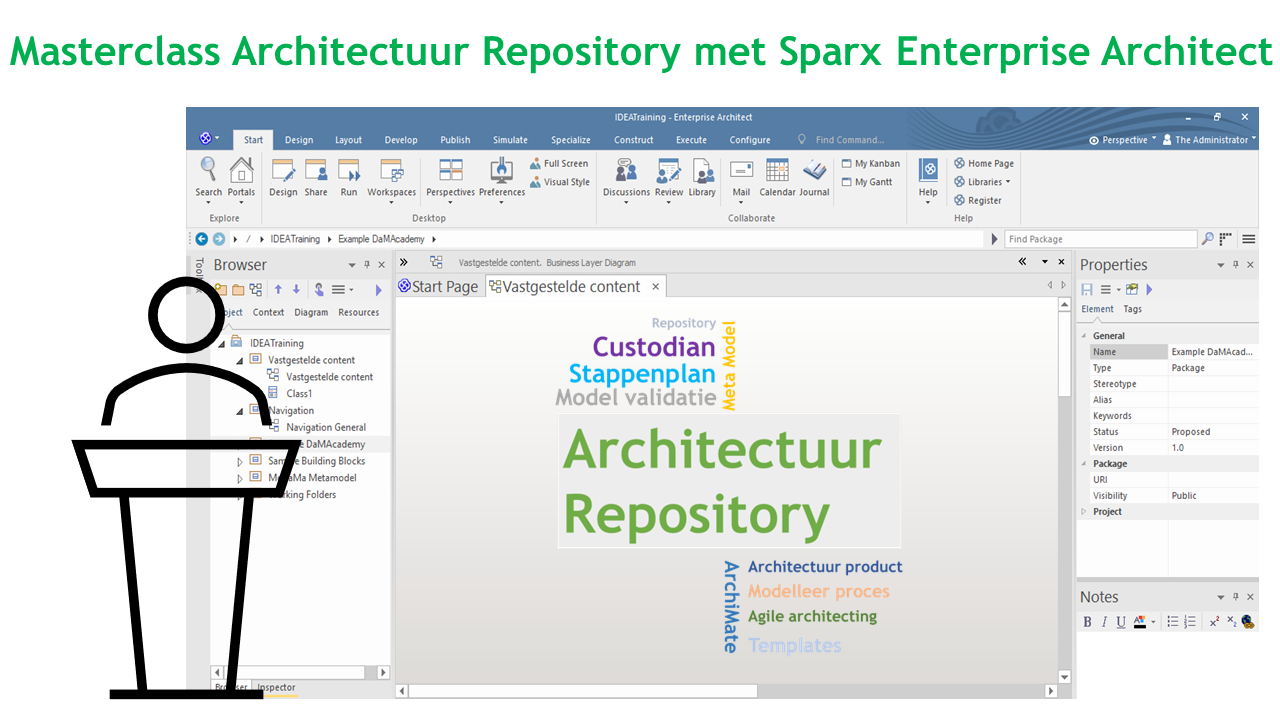Open the Perspective dropdown in the title bar
The width and height of the screenshot is (1280, 720).
(1122, 140)
